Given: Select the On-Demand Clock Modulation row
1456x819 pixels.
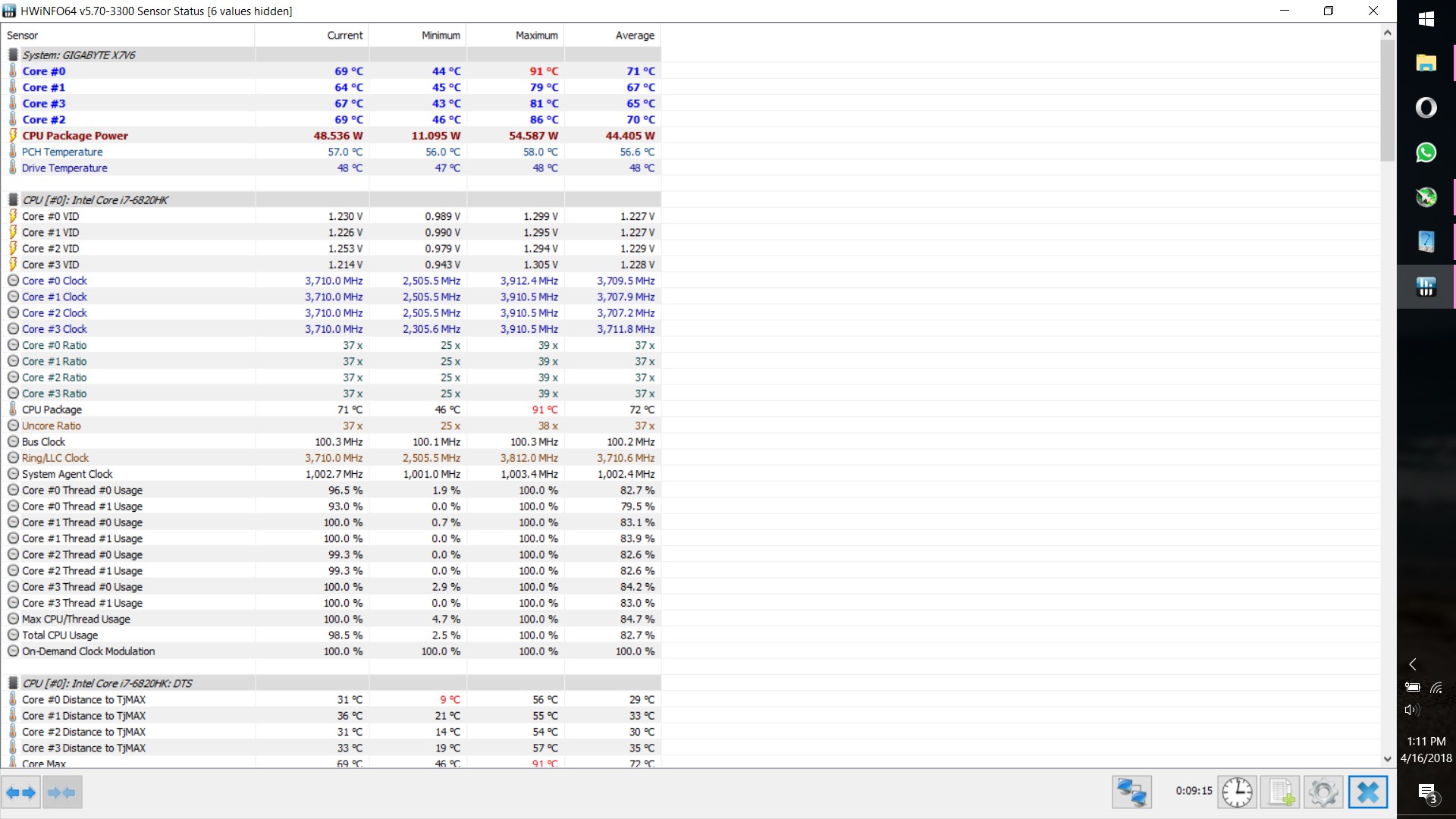Looking at the screenshot, I should pyautogui.click(x=331, y=651).
